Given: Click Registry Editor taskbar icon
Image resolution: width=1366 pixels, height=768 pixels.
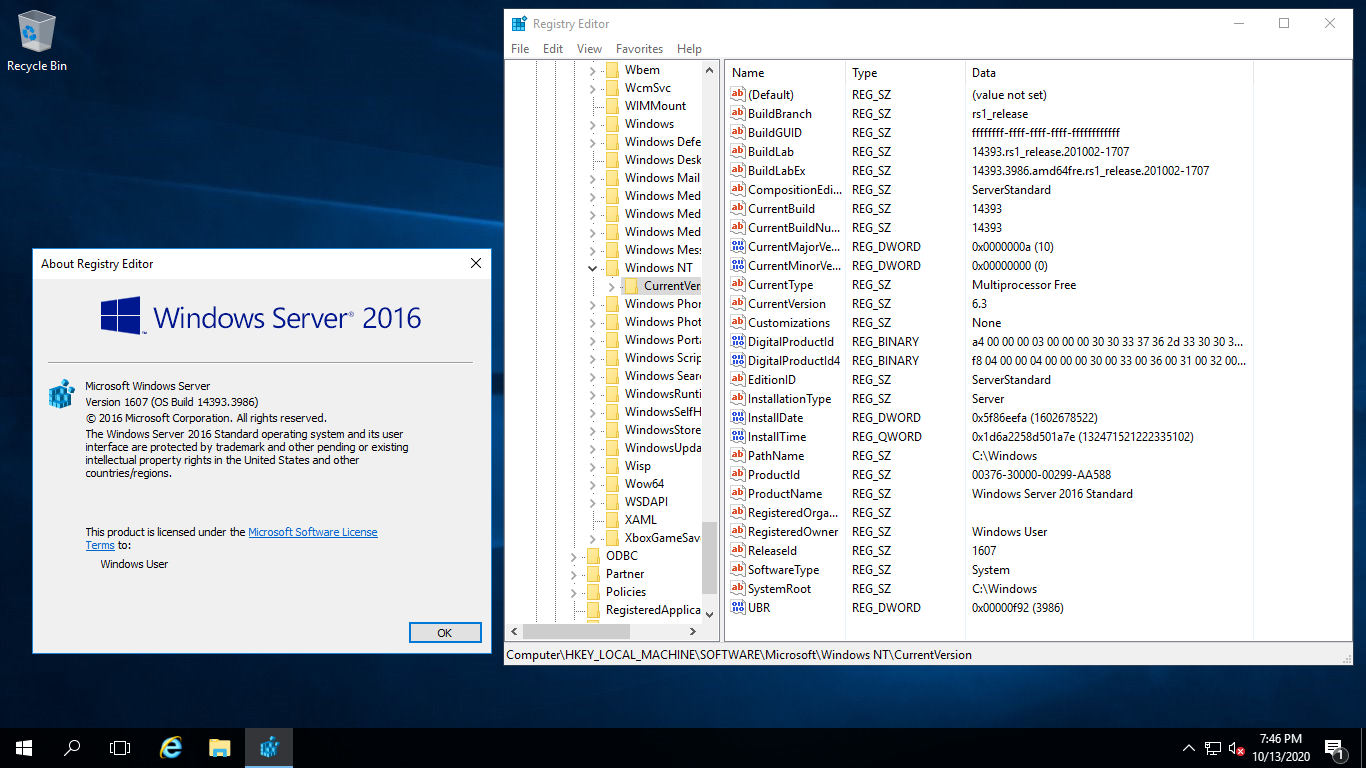Looking at the screenshot, I should point(268,747).
